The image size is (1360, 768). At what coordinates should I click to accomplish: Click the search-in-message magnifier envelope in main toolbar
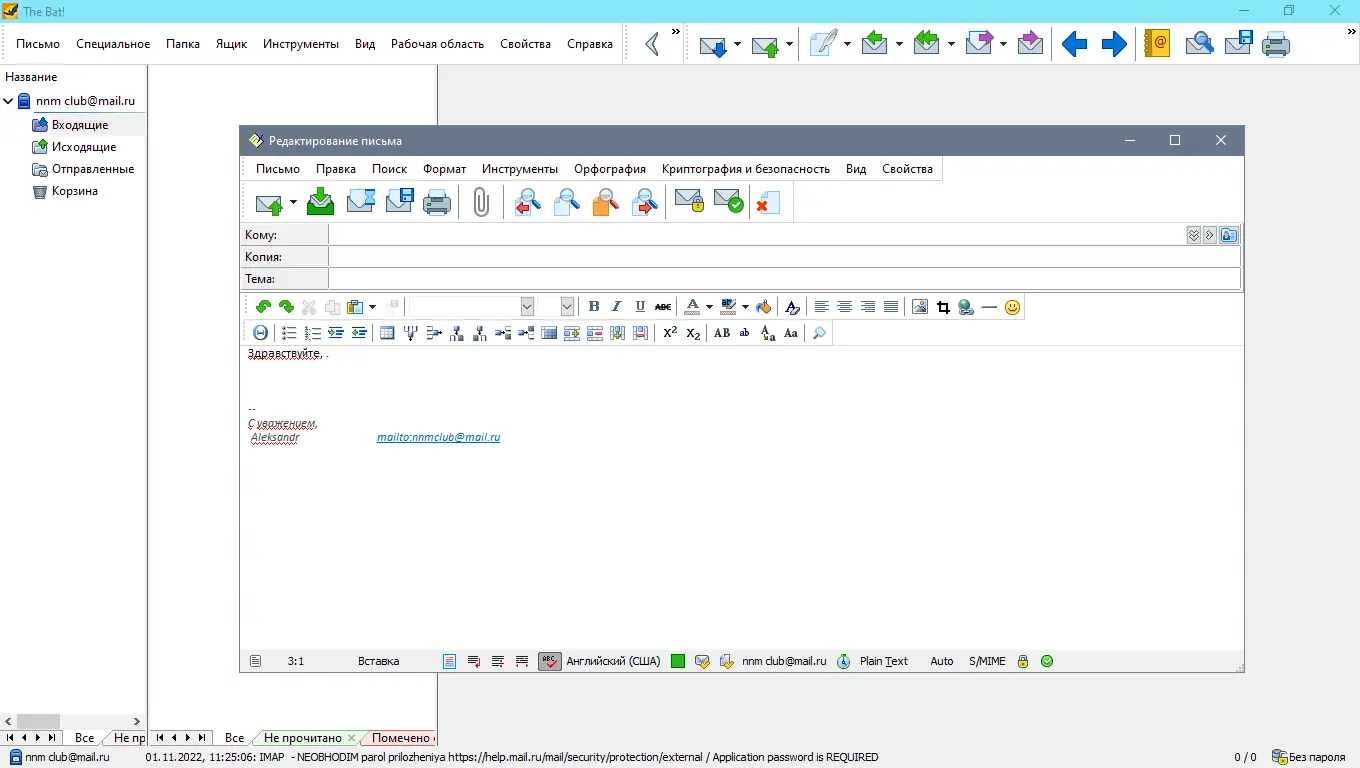[x=1198, y=43]
